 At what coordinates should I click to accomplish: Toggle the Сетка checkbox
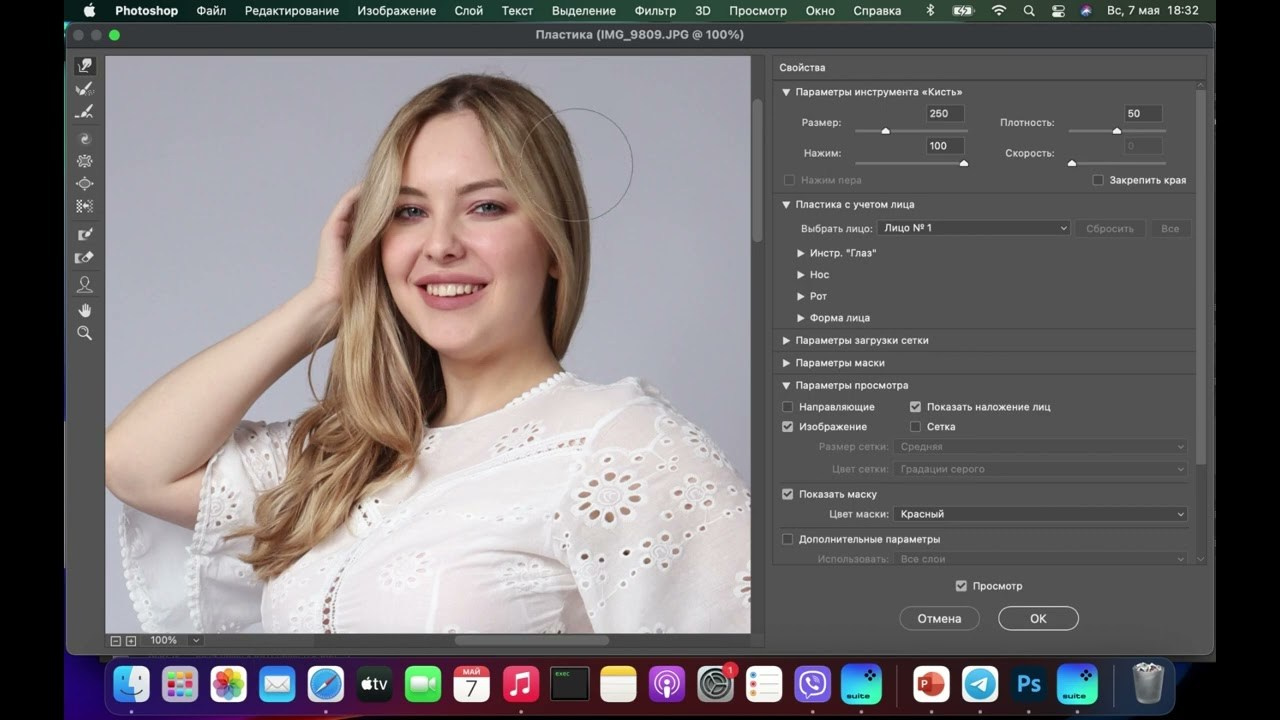coord(915,427)
